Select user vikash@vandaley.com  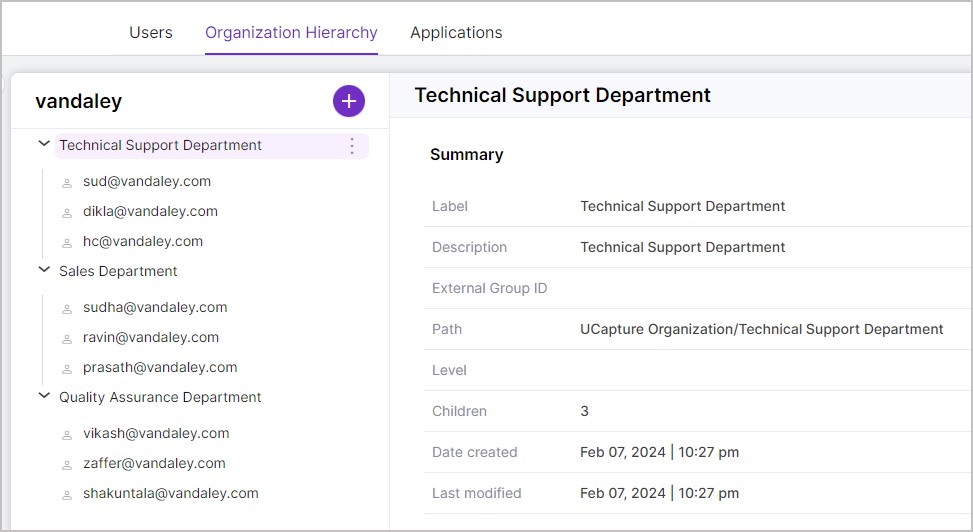(x=156, y=433)
